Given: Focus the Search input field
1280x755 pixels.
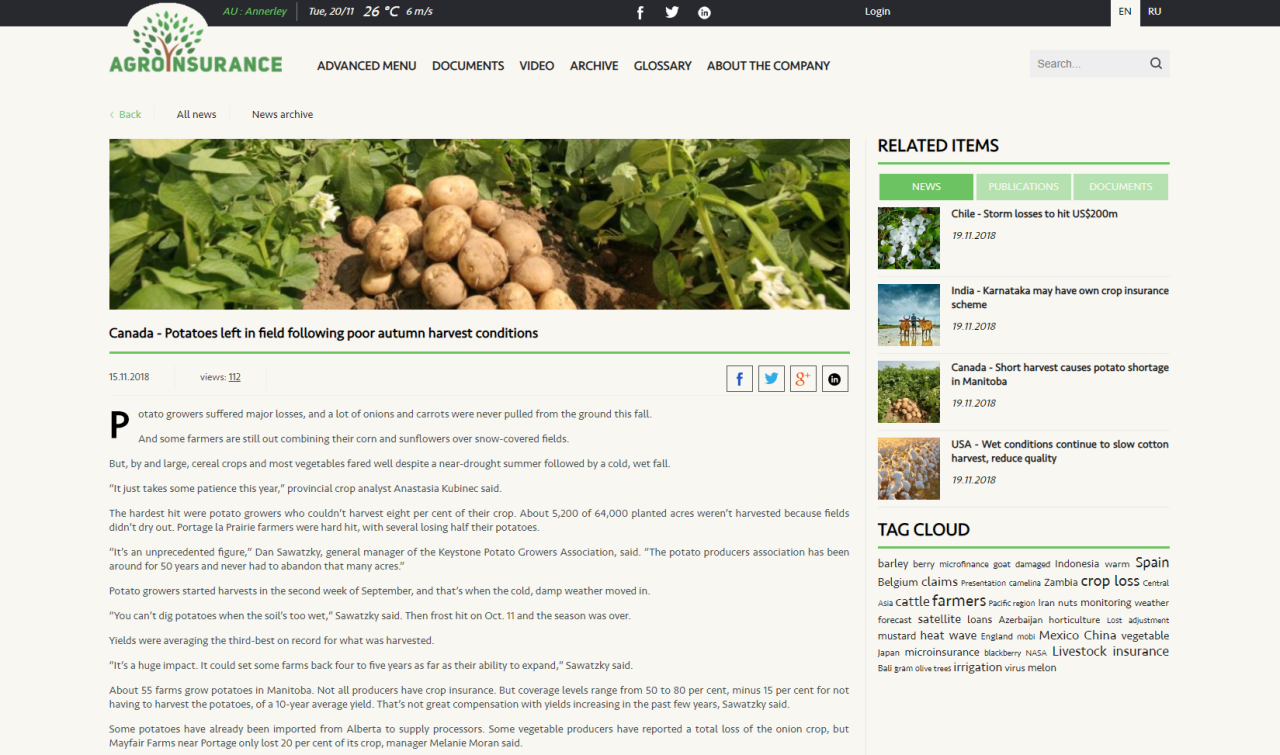Looking at the screenshot, I should pos(1088,64).
